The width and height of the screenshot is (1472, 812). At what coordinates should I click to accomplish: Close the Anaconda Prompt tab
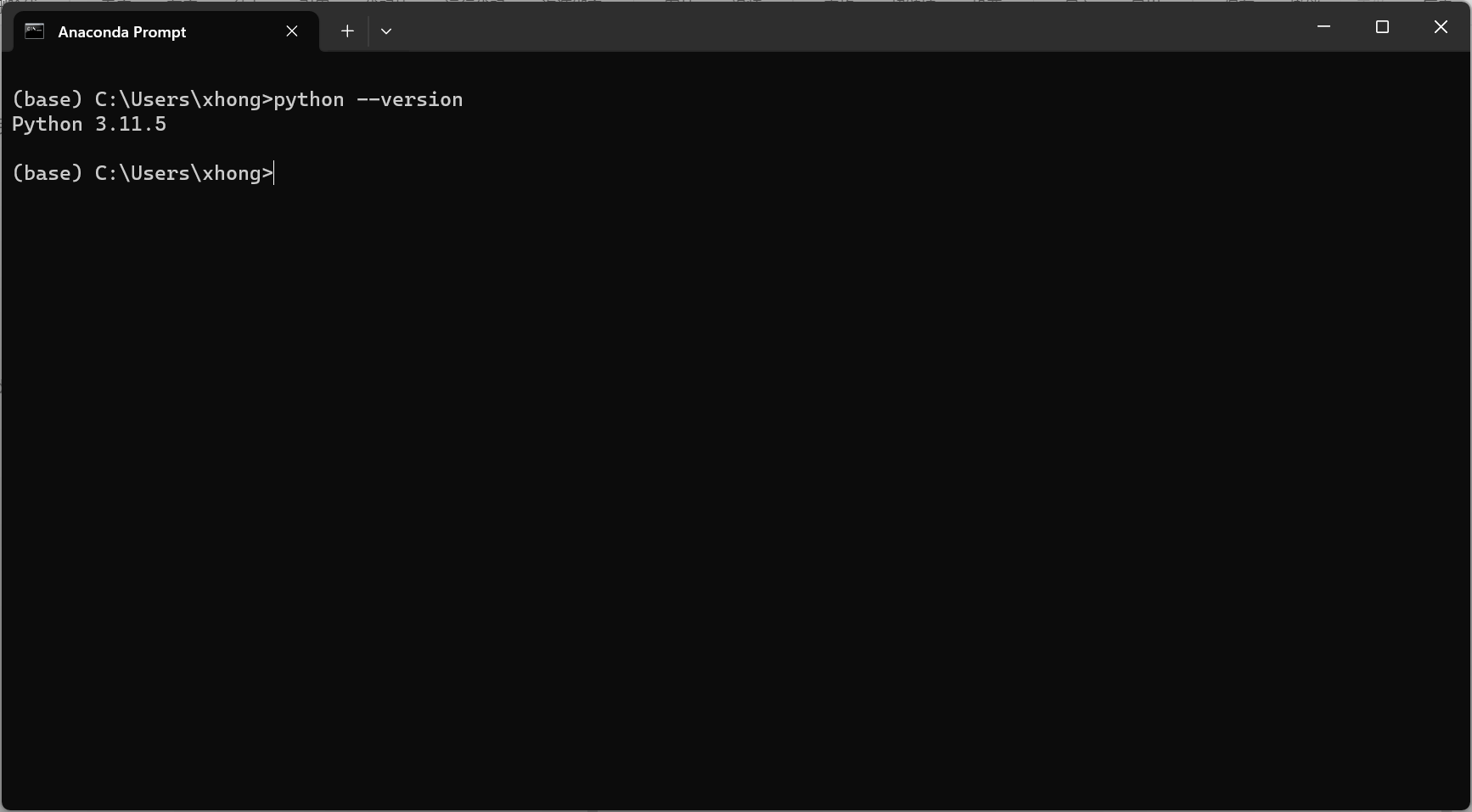point(292,31)
